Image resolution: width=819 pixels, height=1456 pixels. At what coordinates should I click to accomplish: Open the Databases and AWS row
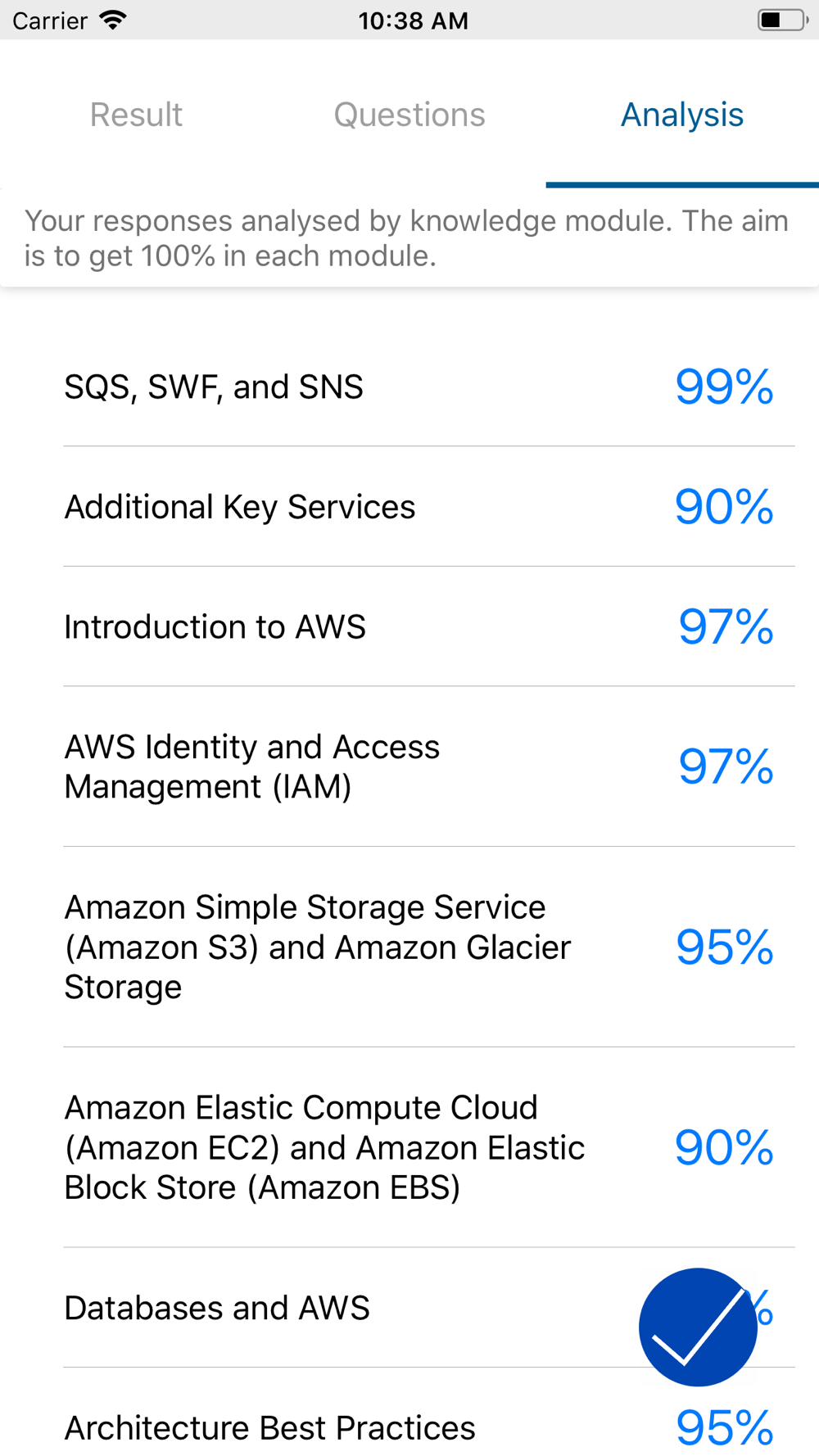click(409, 1308)
